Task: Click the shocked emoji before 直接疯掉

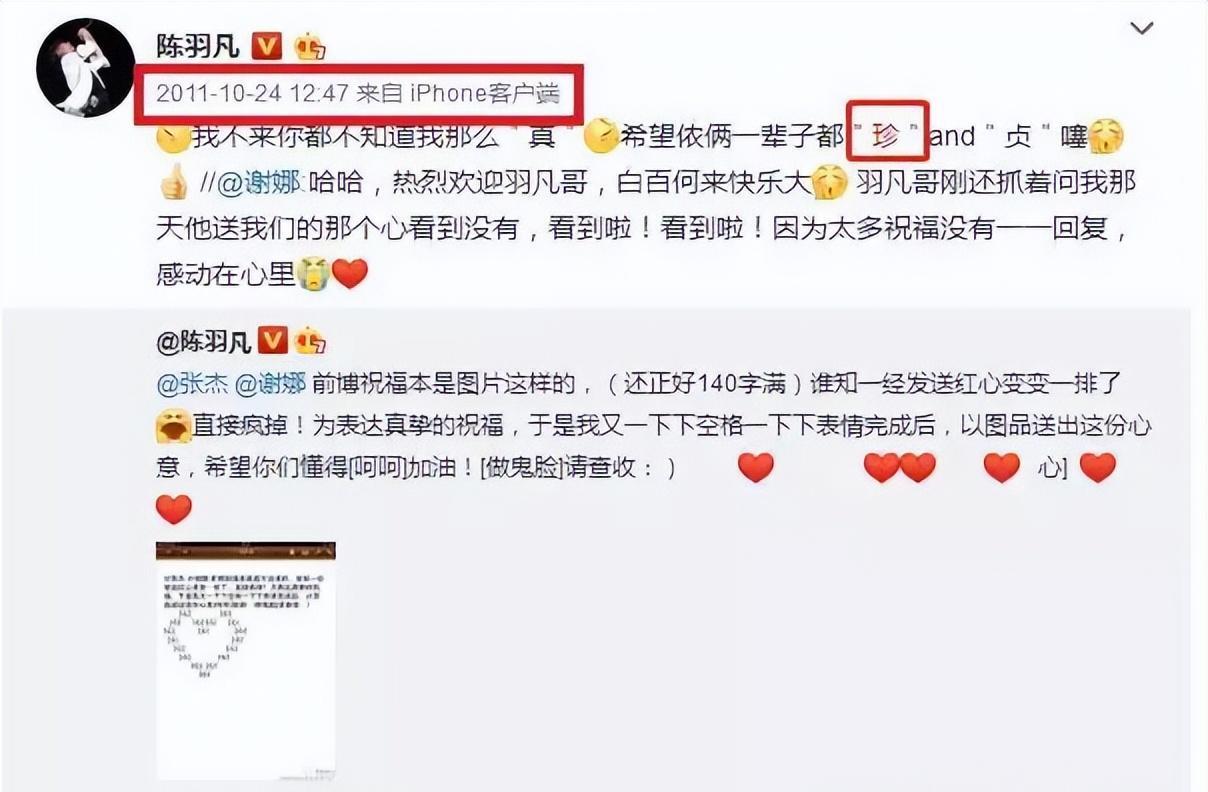Action: point(174,426)
